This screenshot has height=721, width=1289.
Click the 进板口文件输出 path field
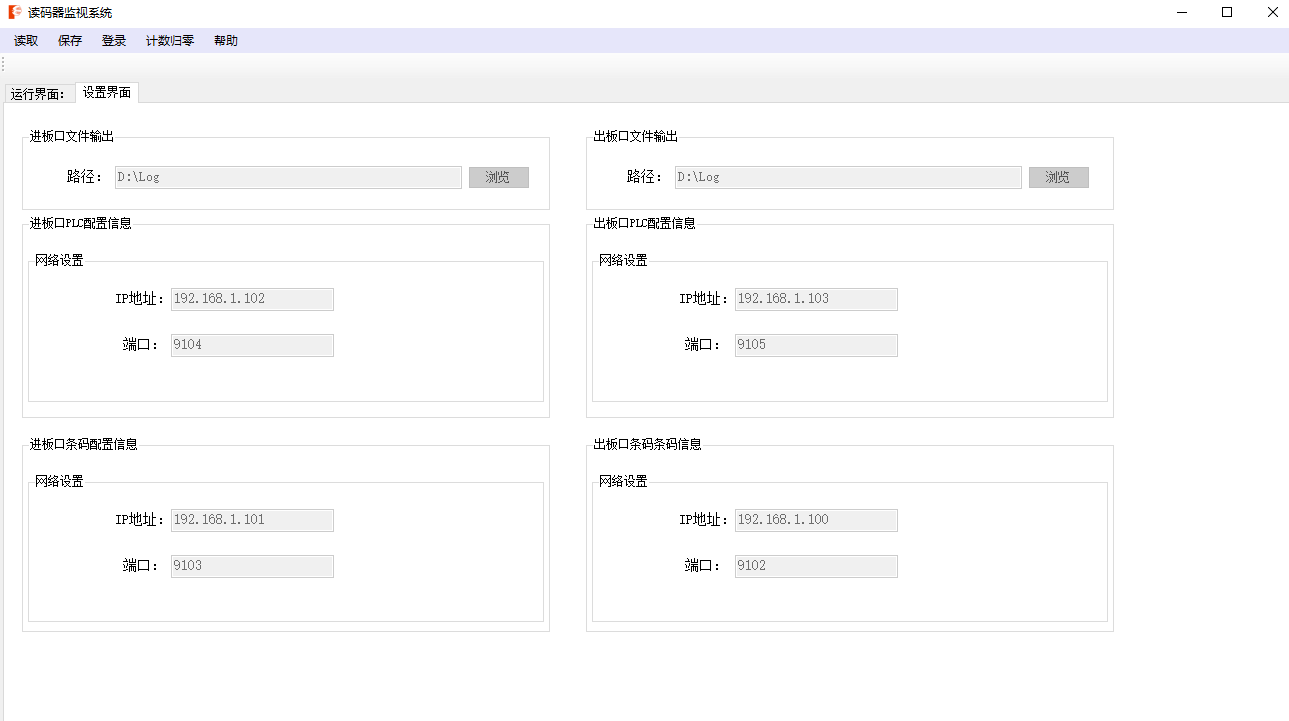coord(288,177)
